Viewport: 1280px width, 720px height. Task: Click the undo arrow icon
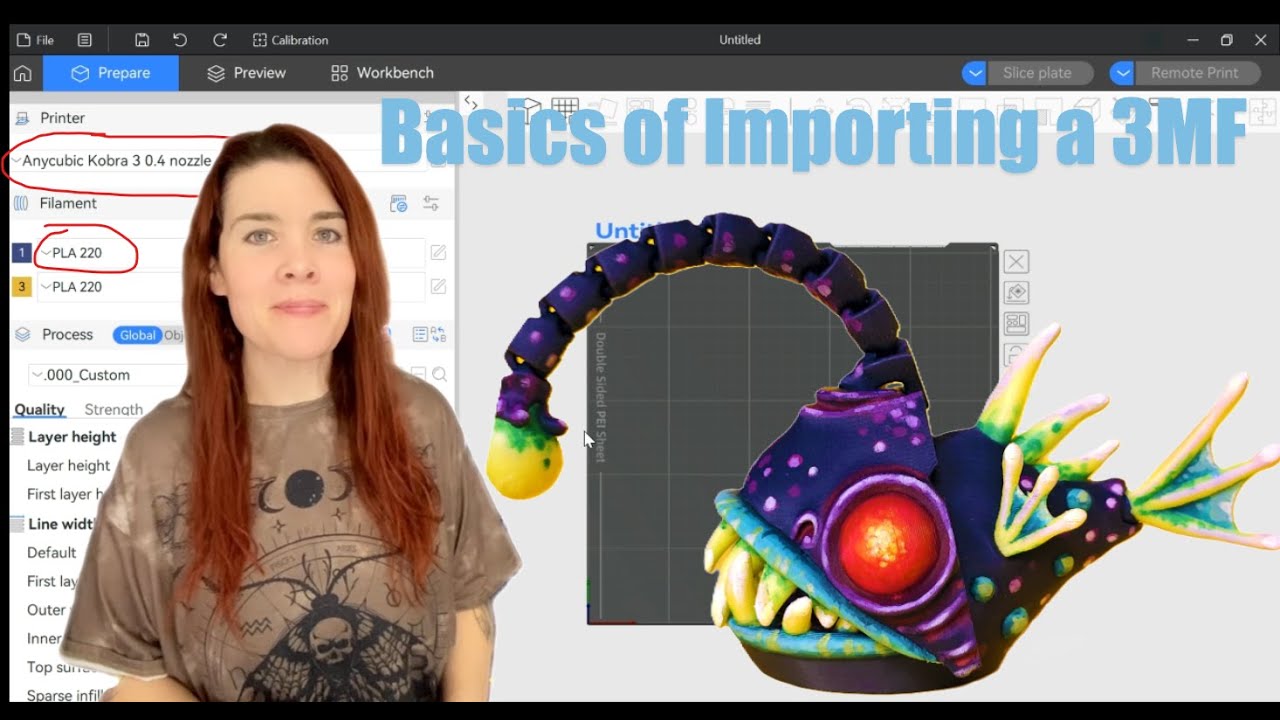click(180, 40)
